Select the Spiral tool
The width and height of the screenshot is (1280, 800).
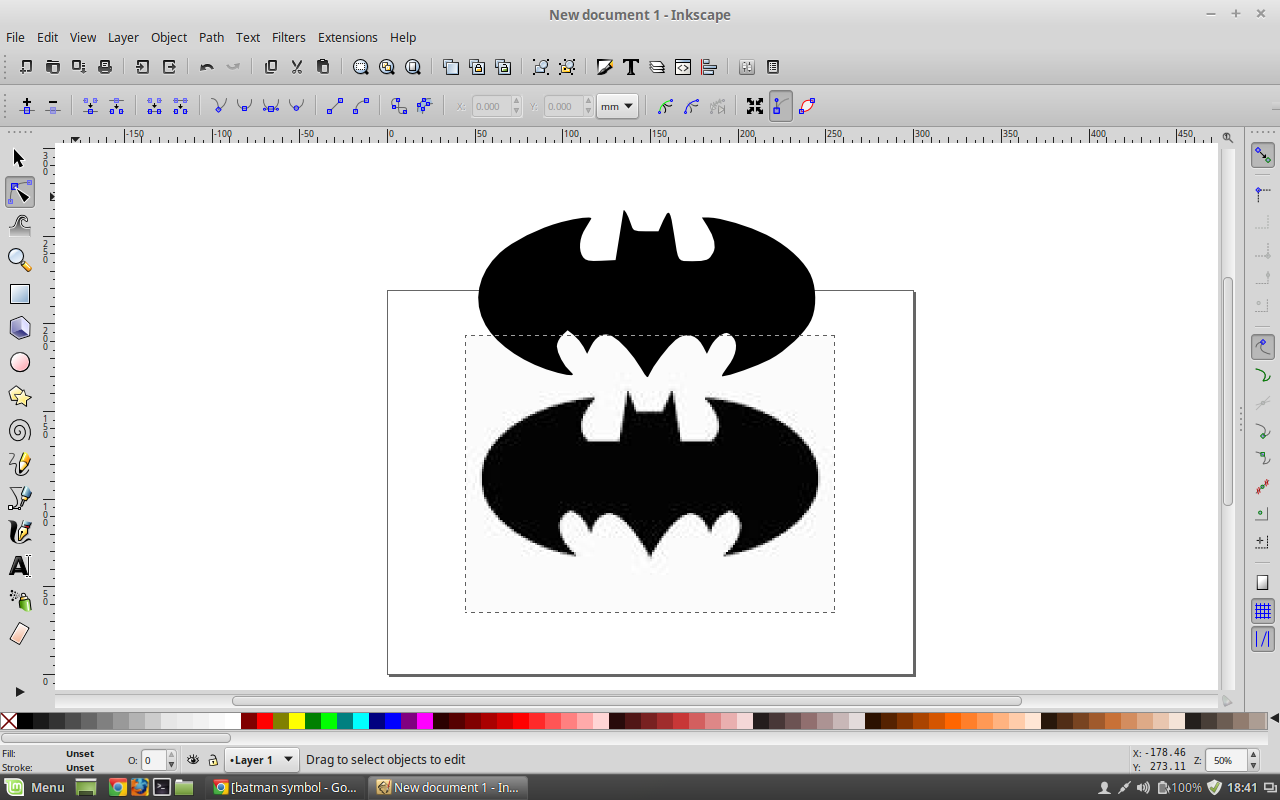19,430
